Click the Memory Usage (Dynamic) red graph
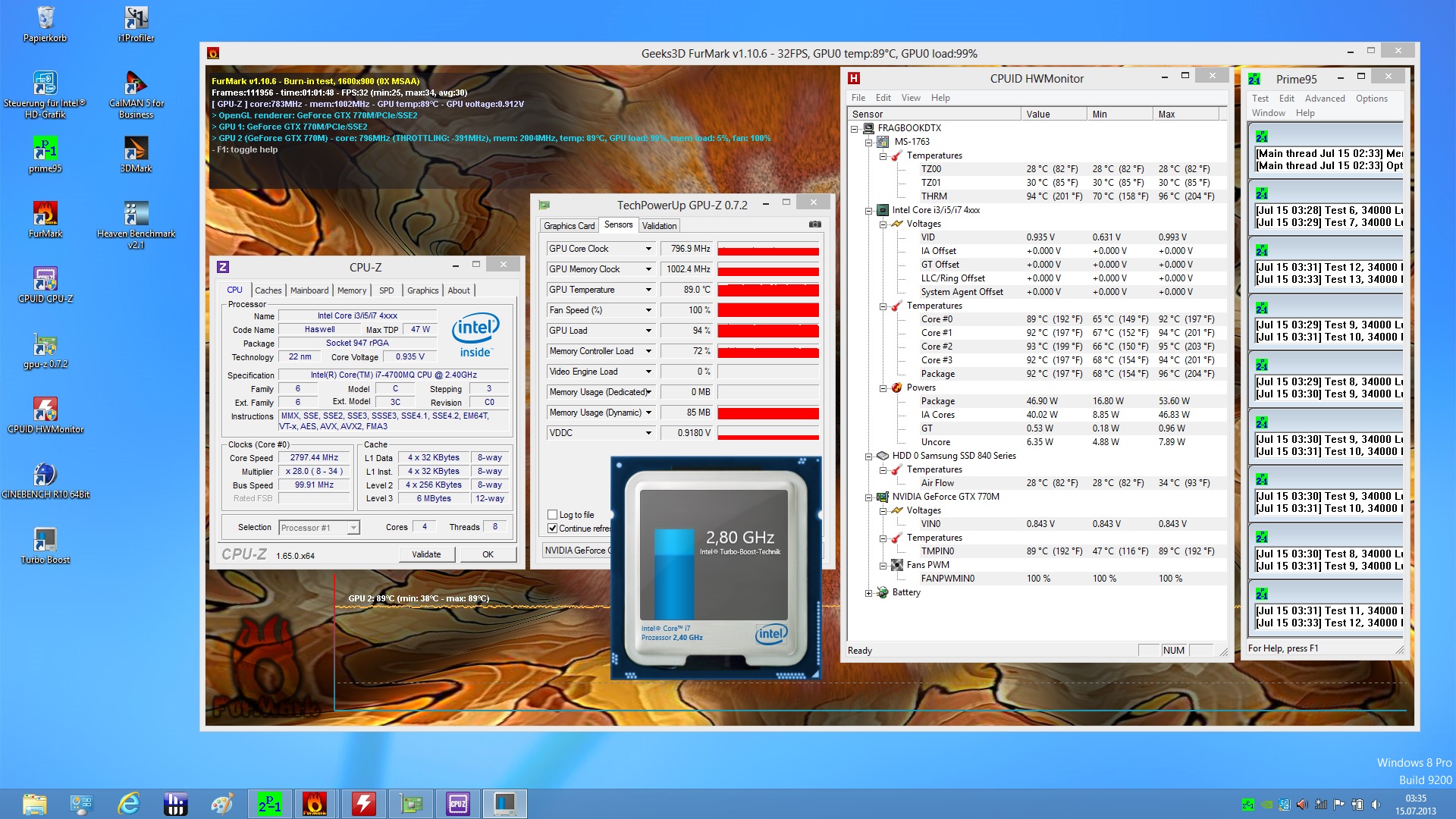Image resolution: width=1456 pixels, height=819 pixels. pyautogui.click(x=768, y=413)
